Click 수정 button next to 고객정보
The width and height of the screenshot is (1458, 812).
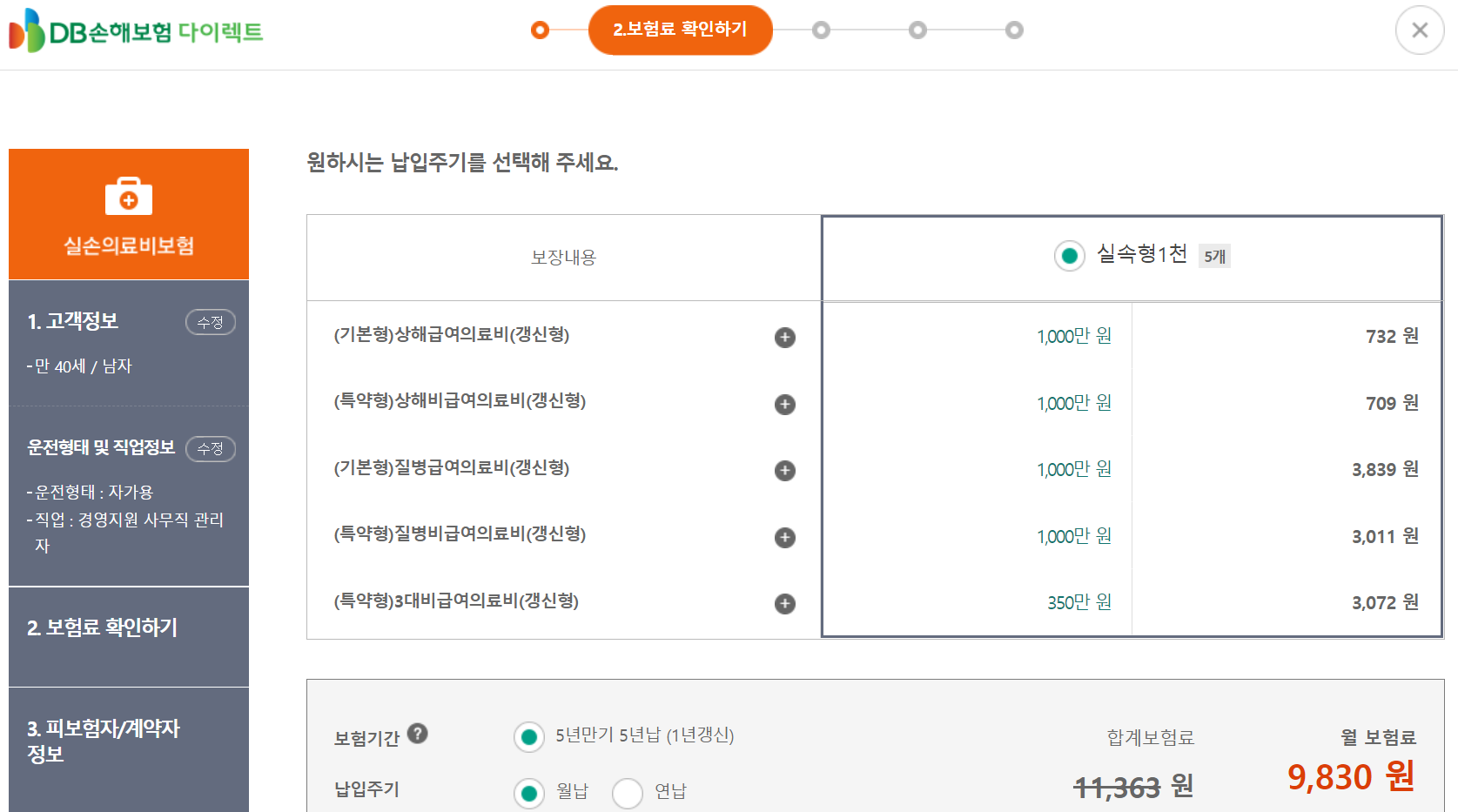(x=211, y=322)
